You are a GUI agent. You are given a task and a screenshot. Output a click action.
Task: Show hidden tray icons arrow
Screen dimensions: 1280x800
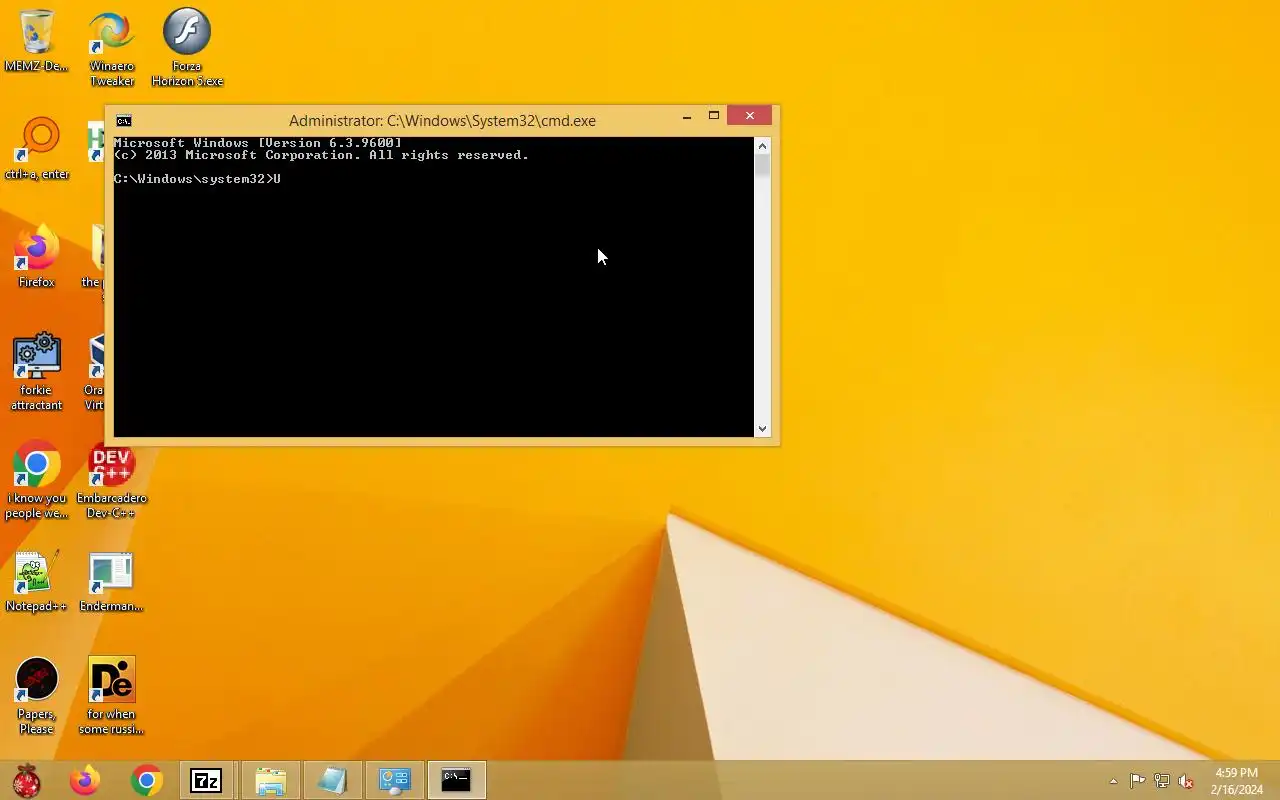pyautogui.click(x=1113, y=781)
